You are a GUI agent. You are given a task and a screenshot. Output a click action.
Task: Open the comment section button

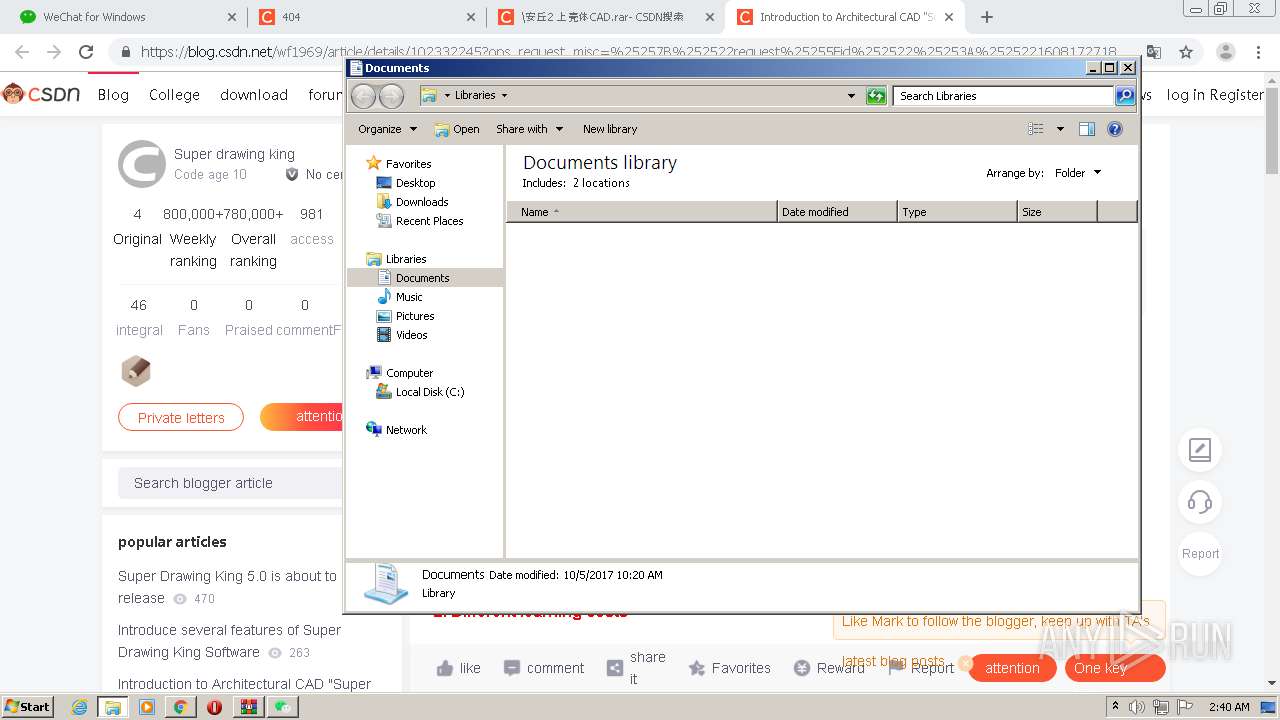click(544, 668)
